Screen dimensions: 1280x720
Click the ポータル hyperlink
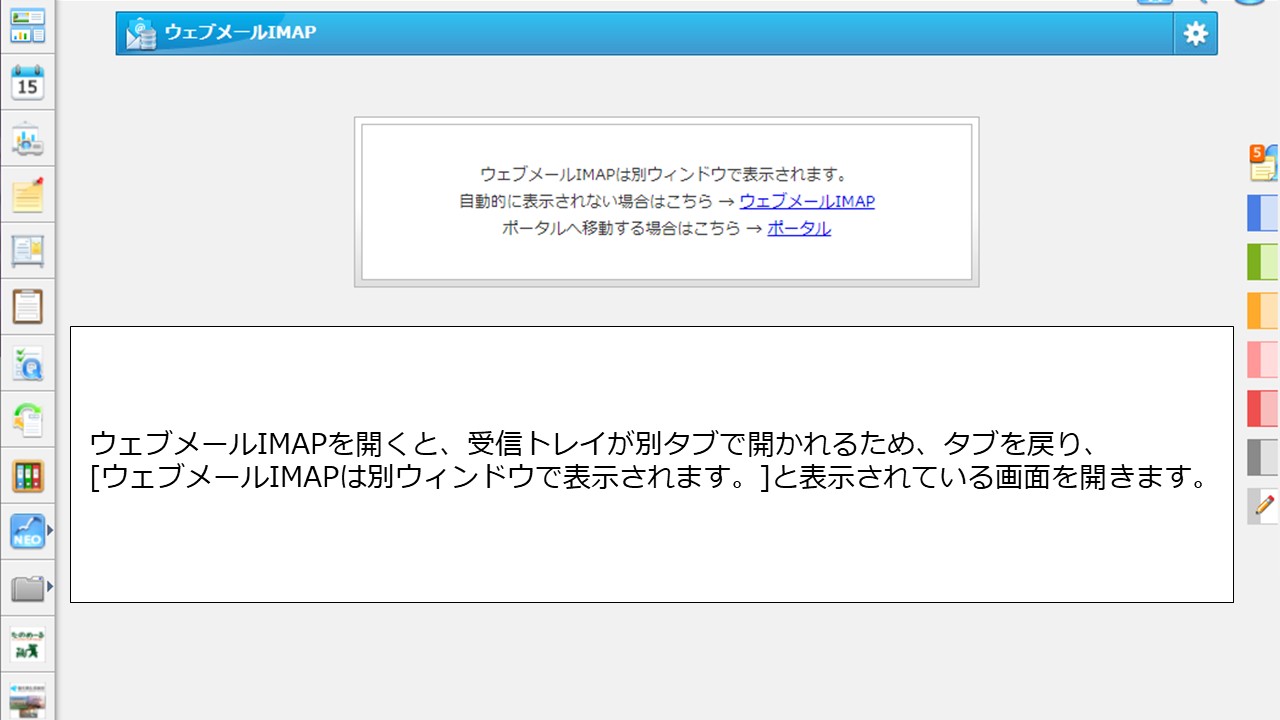(x=798, y=228)
